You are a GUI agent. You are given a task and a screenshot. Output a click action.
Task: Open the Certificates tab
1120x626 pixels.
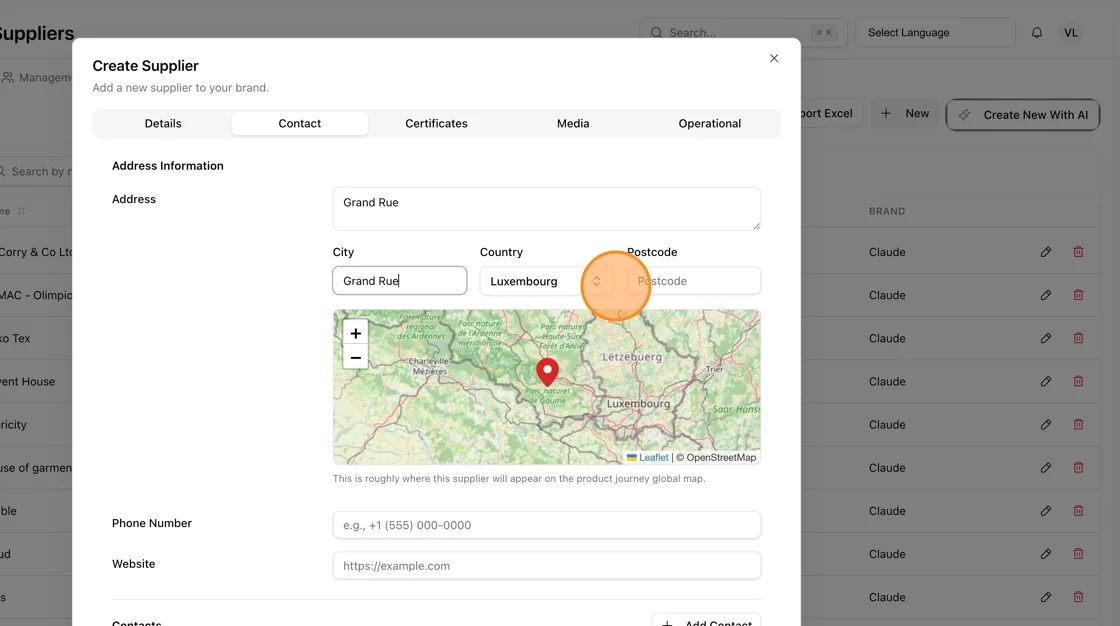[436, 124]
